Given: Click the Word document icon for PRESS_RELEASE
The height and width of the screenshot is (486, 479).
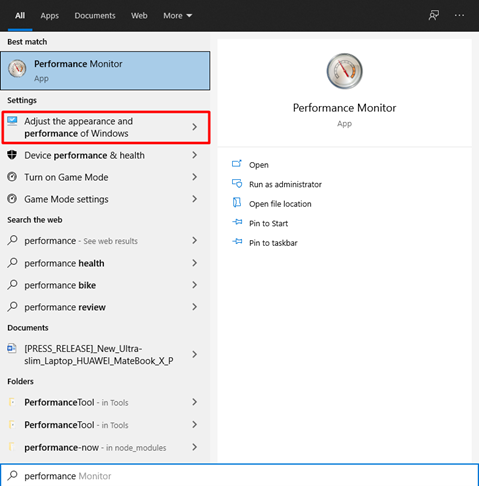Looking at the screenshot, I should coord(12,349).
